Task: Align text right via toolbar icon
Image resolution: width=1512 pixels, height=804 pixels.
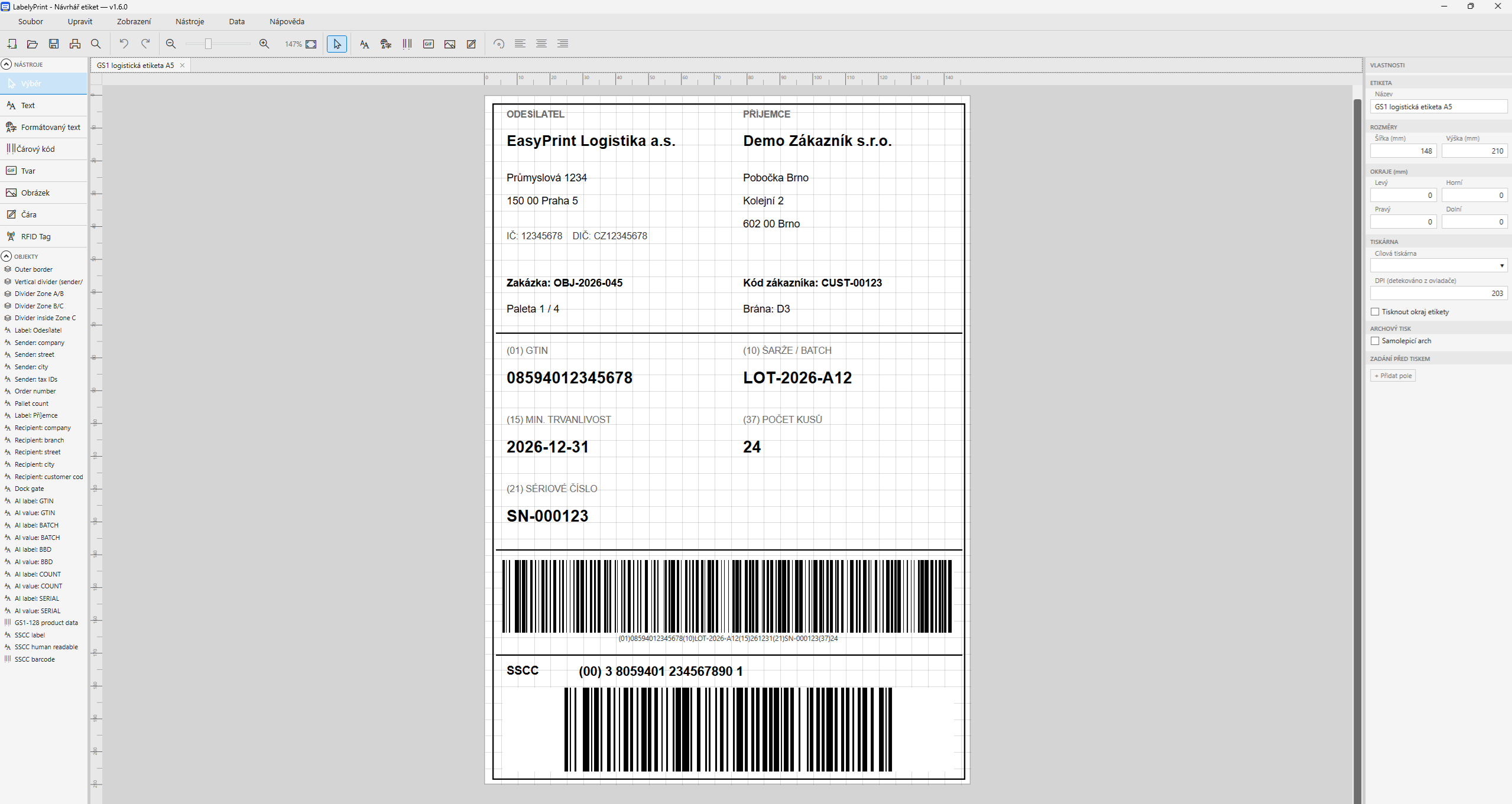Action: (563, 44)
